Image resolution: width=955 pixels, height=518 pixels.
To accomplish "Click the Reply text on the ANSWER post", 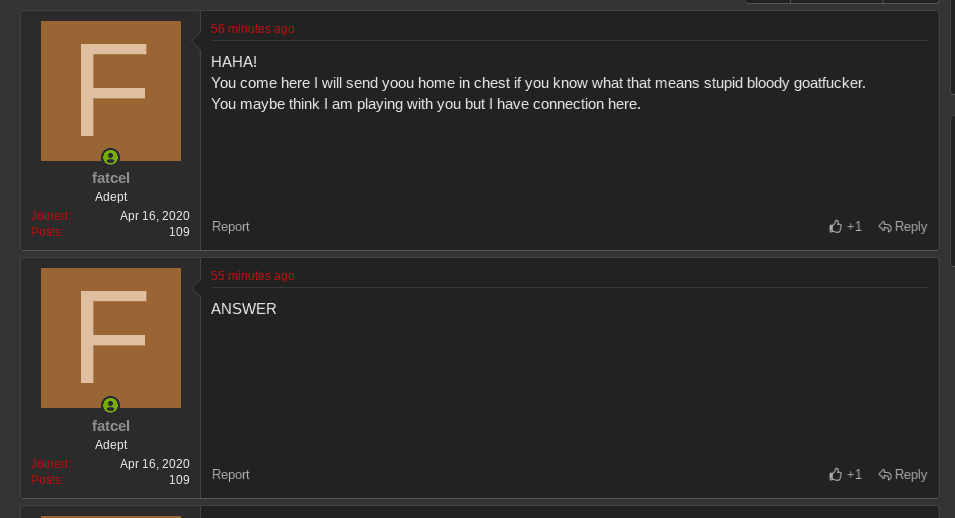I will pyautogui.click(x=911, y=475).
